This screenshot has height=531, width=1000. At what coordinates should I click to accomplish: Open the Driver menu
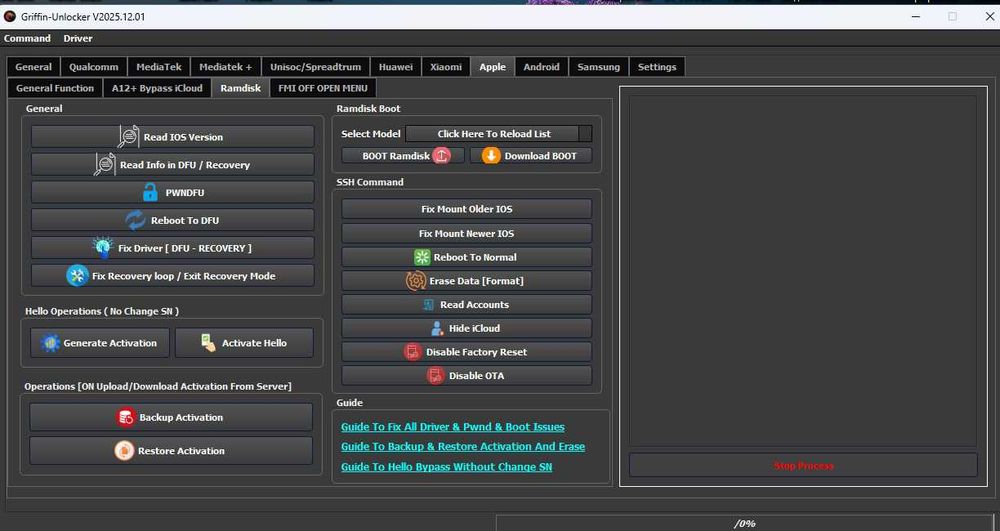click(x=78, y=38)
